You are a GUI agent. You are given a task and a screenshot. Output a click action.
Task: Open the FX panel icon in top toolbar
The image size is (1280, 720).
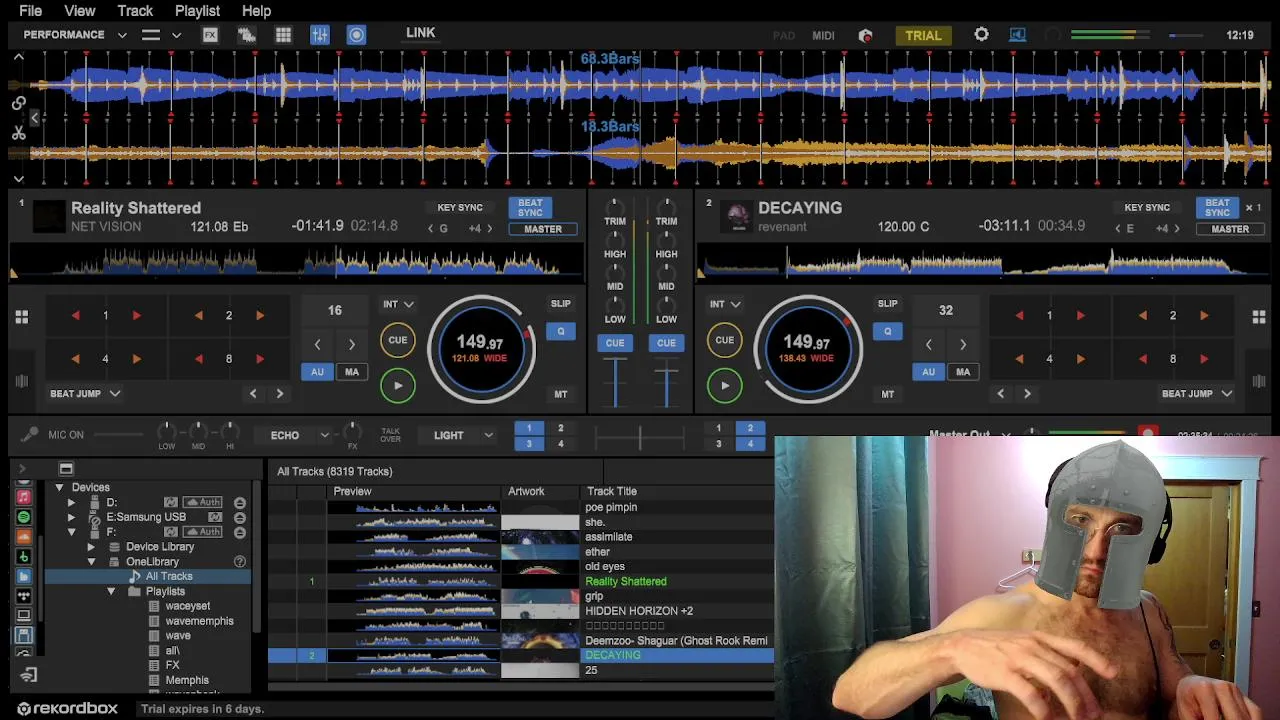[x=210, y=35]
